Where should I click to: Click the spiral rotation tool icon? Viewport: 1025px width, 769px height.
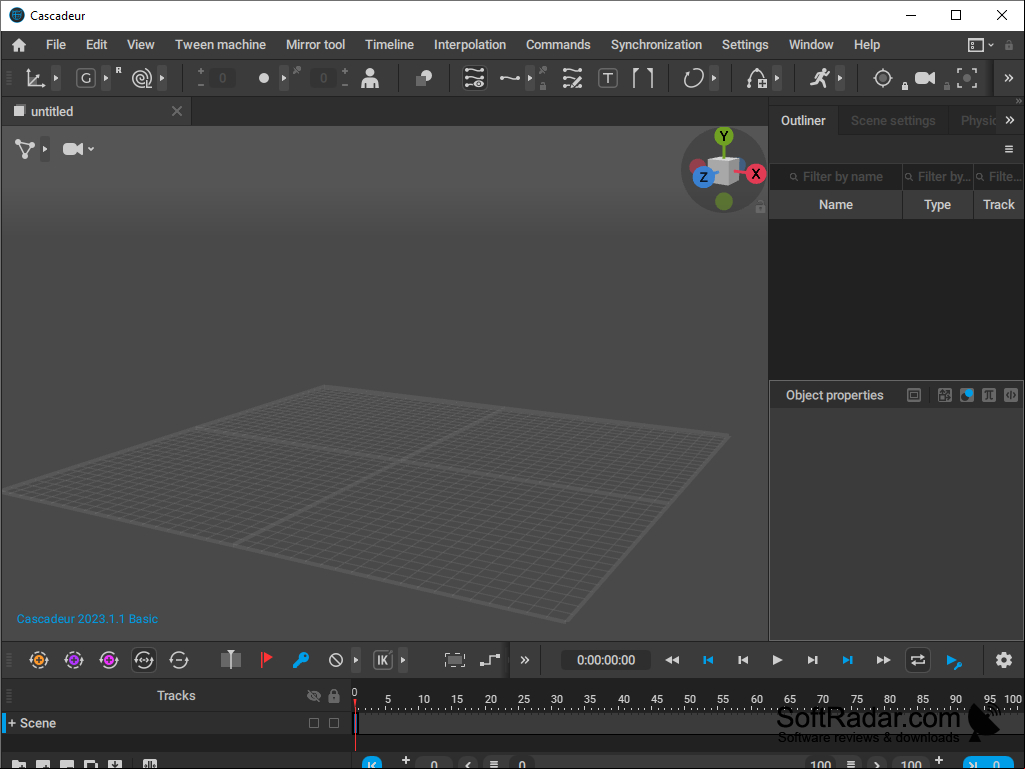141,78
